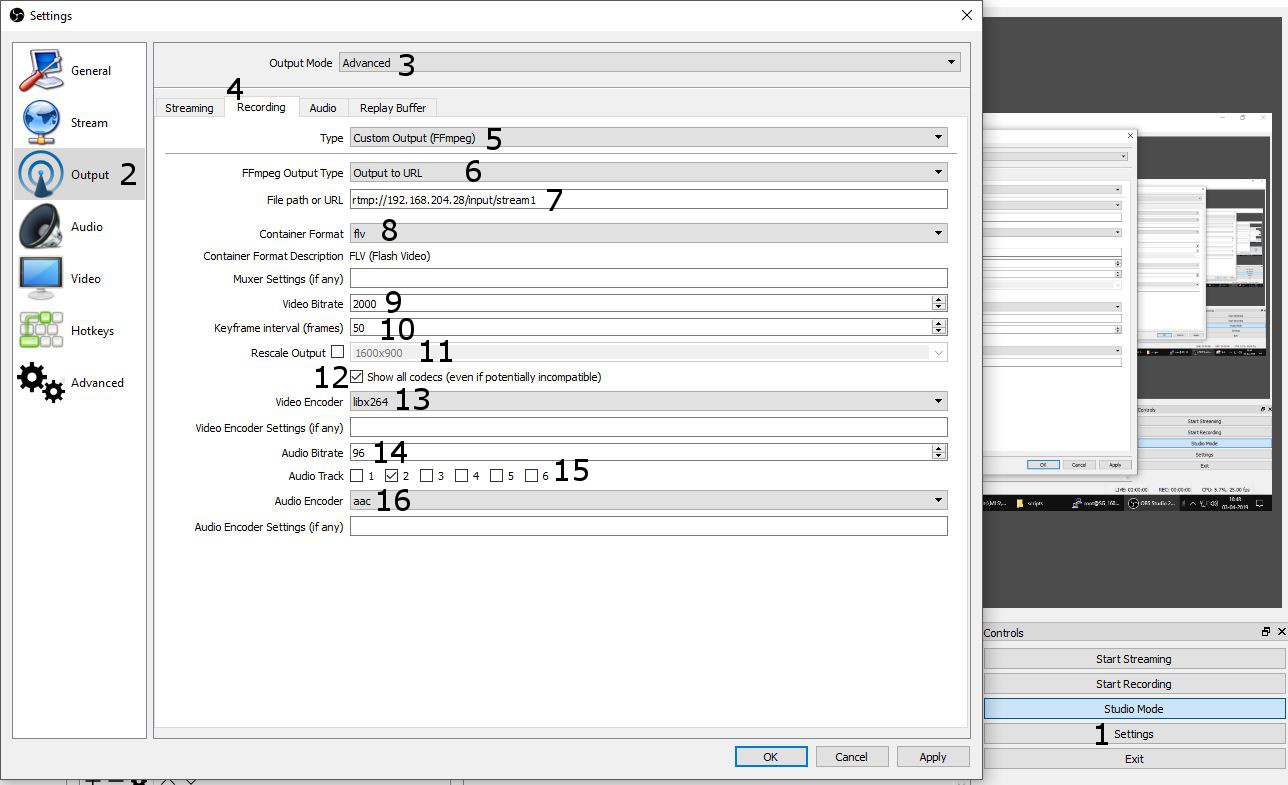The height and width of the screenshot is (785, 1288).
Task: Uncheck Show all codecs option
Action: coord(357,377)
